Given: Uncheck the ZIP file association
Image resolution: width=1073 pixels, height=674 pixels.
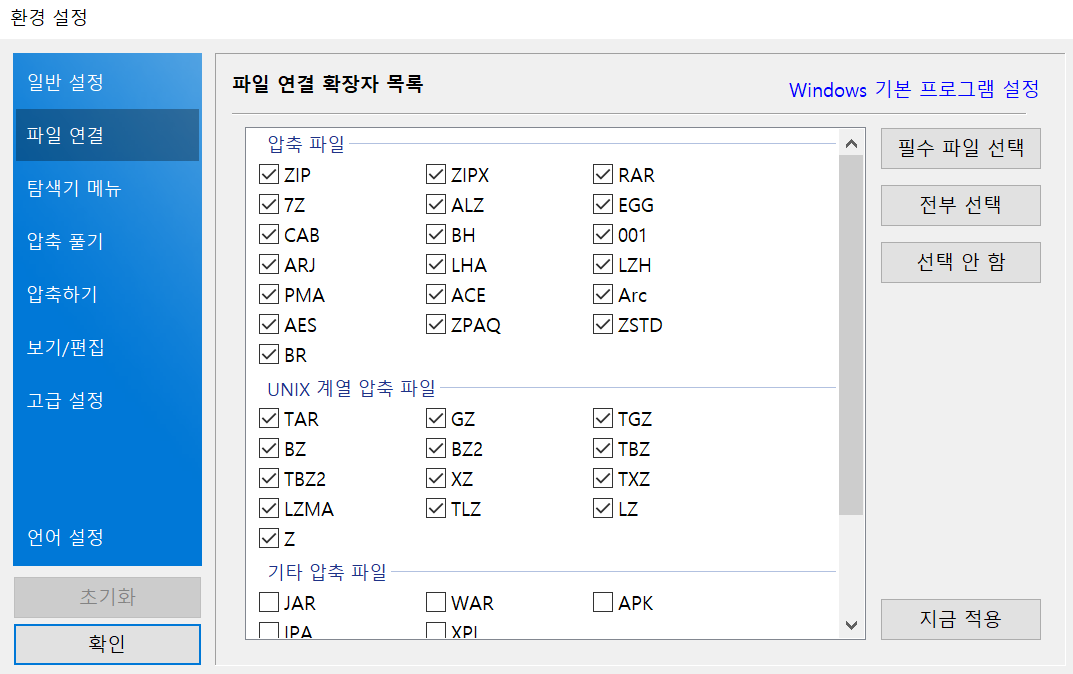Looking at the screenshot, I should [268, 174].
